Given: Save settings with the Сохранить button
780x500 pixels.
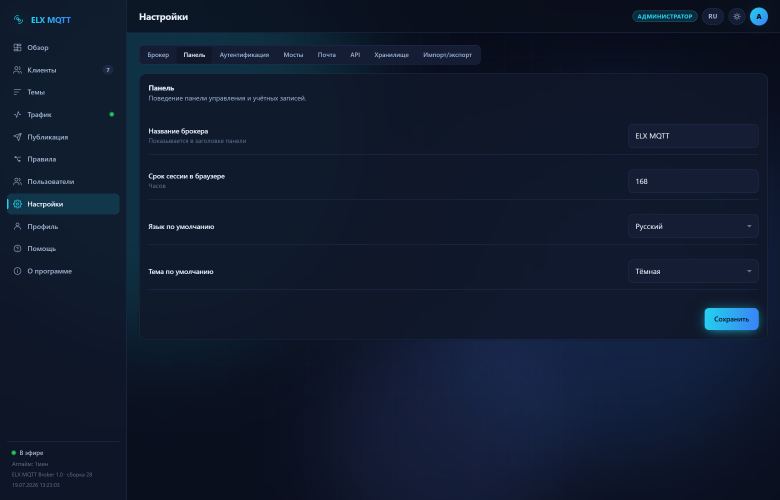Looking at the screenshot, I should (x=731, y=319).
